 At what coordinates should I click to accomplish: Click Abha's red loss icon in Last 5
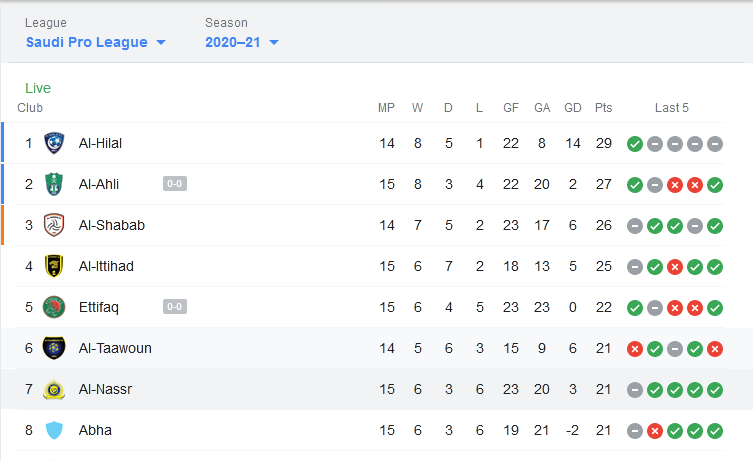tap(655, 431)
